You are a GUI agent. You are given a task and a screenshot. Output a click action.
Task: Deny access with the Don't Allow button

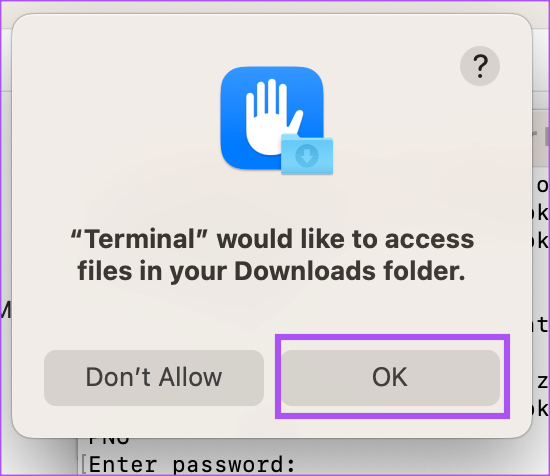point(154,378)
